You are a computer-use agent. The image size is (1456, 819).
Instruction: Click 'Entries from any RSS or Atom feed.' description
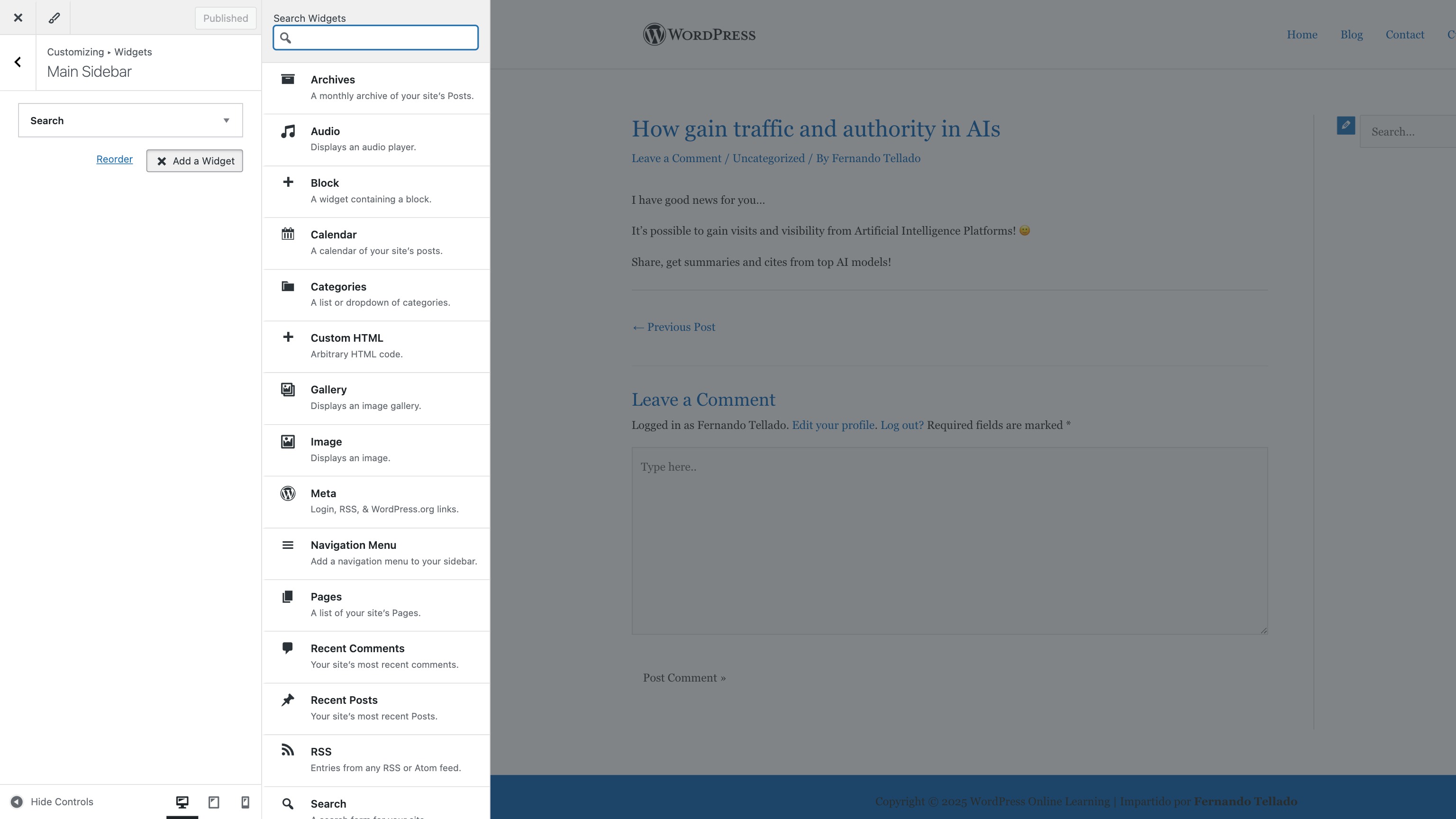coord(385,767)
